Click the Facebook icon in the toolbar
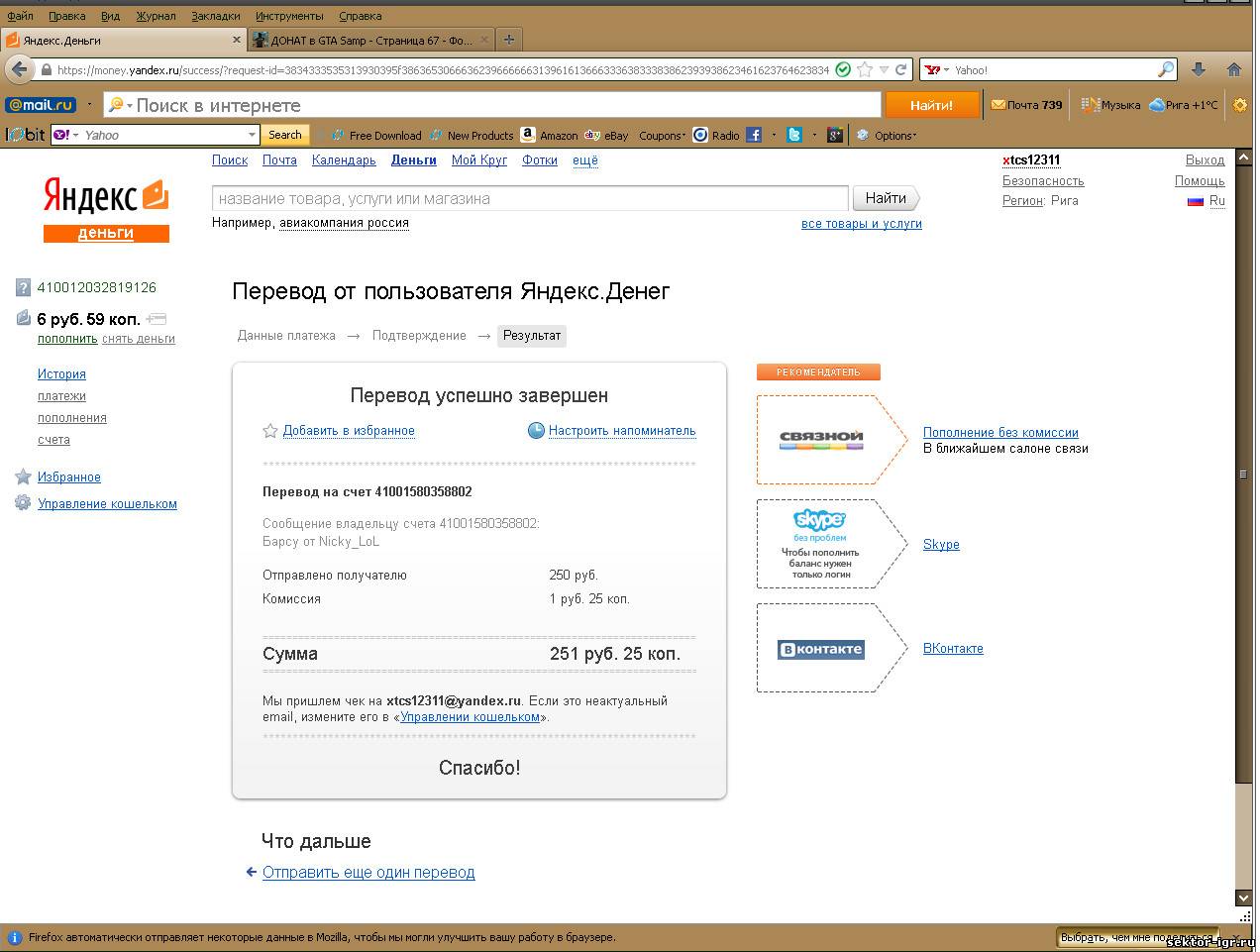The height and width of the screenshot is (952, 1260). [x=754, y=135]
